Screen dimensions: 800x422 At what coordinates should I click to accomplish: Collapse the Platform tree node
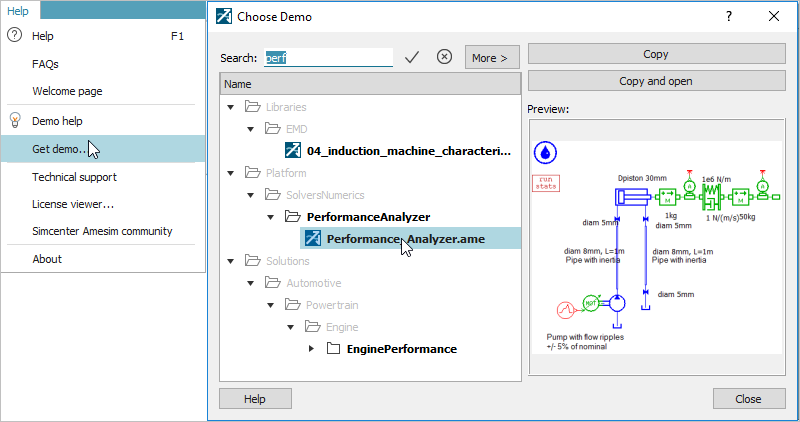click(x=231, y=173)
